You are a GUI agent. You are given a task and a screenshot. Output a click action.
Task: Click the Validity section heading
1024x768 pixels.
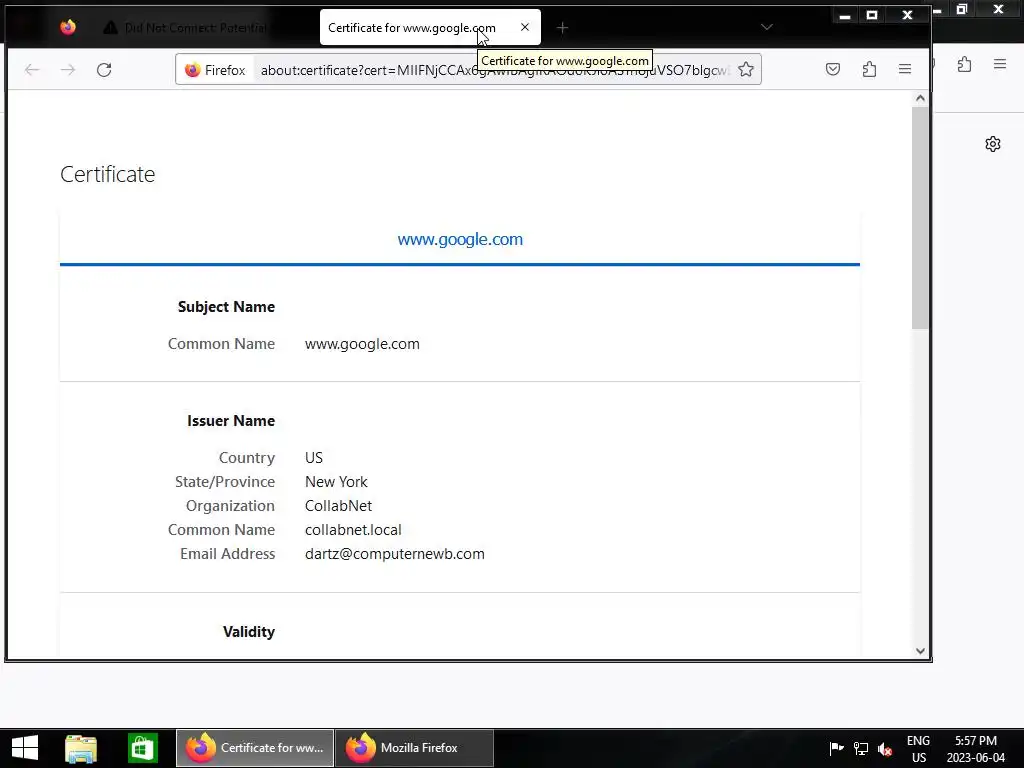249,632
